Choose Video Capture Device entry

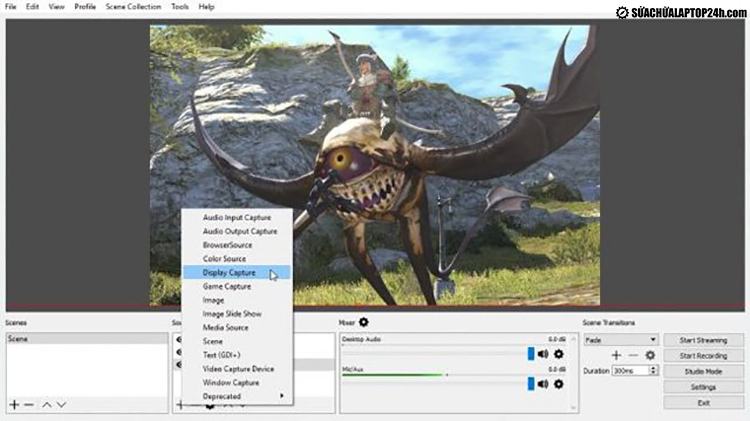[x=238, y=369]
